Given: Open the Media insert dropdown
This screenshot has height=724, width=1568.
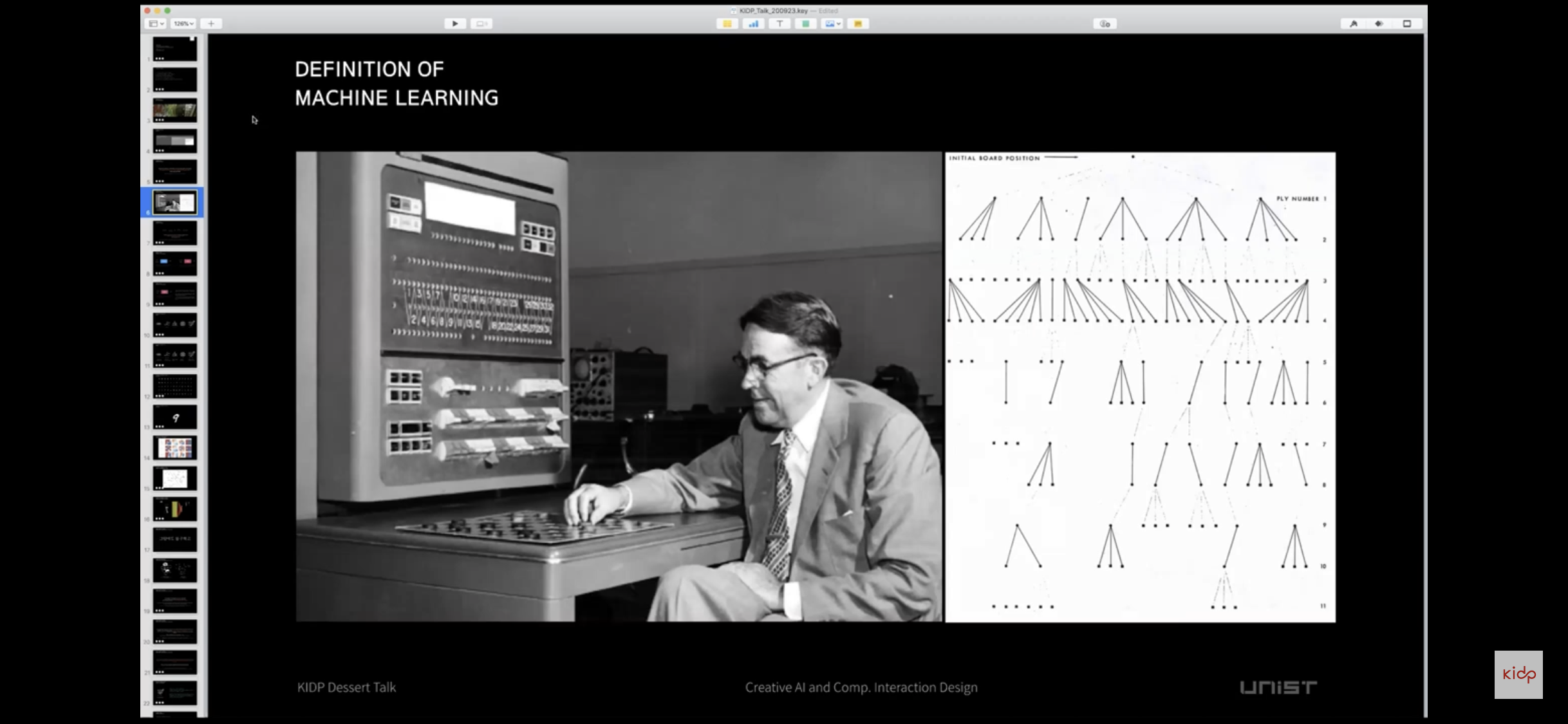Looking at the screenshot, I should pyautogui.click(x=832, y=24).
